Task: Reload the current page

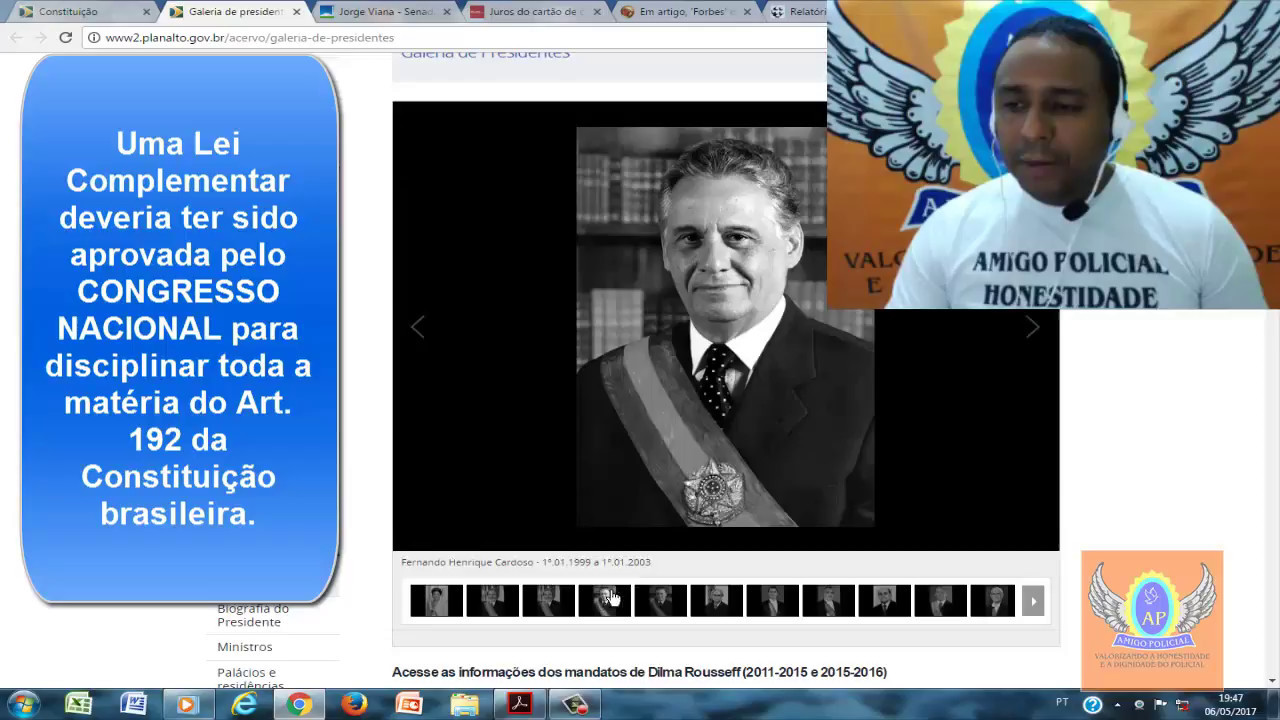Action: [x=66, y=37]
